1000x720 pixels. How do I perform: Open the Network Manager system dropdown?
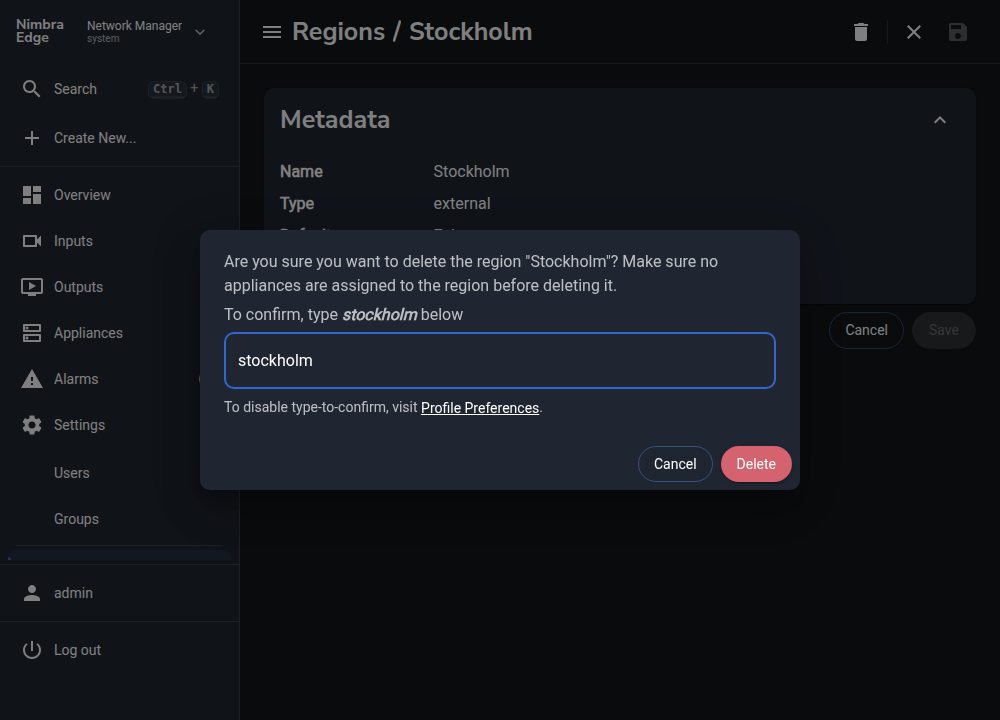(146, 31)
